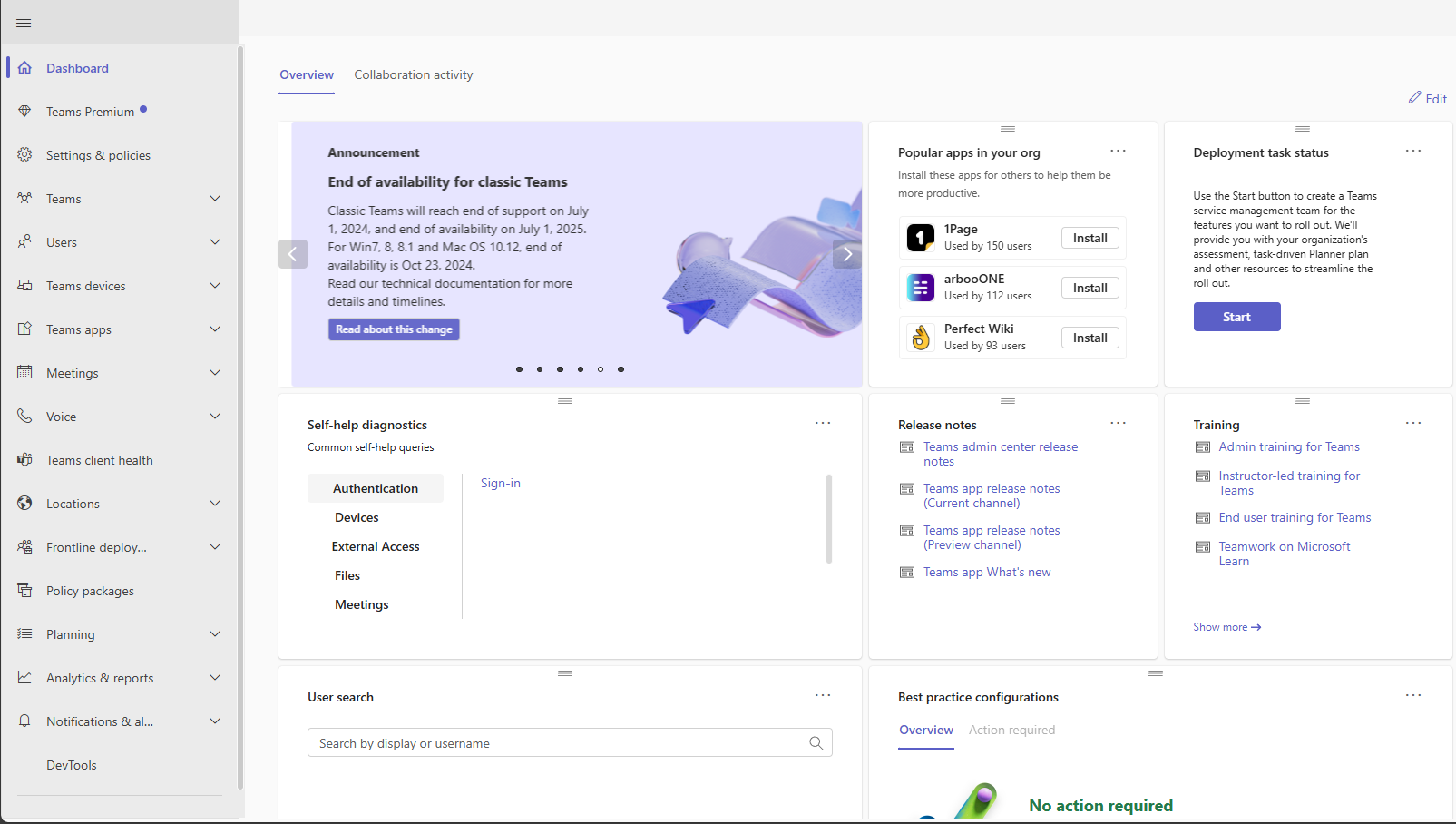Expand the Teams apps chevron
This screenshot has width=1456, height=824.
tap(215, 329)
